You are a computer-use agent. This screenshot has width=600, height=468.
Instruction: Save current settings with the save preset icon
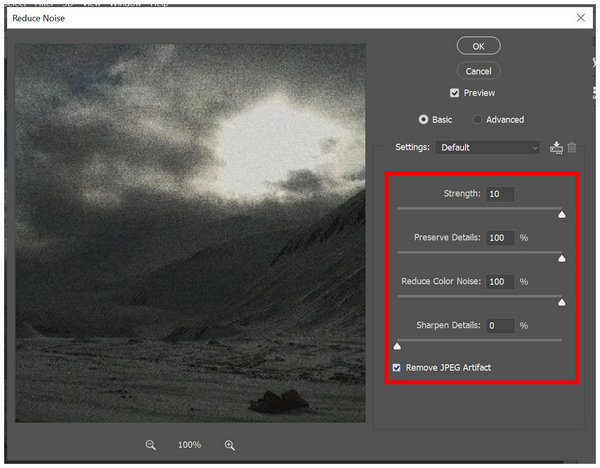[556, 147]
